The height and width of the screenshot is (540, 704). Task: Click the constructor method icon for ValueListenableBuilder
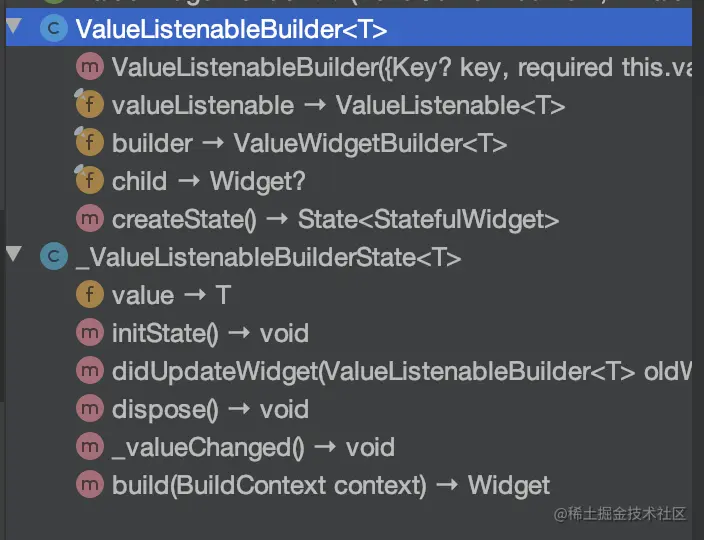tap(89, 68)
